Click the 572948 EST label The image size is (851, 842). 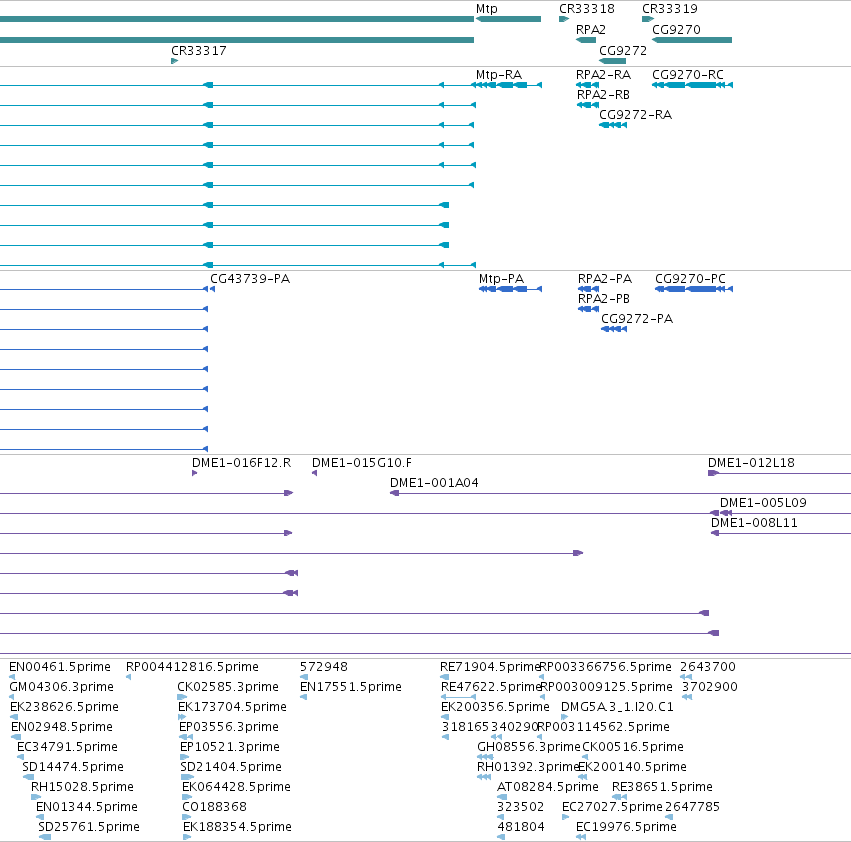click(323, 667)
